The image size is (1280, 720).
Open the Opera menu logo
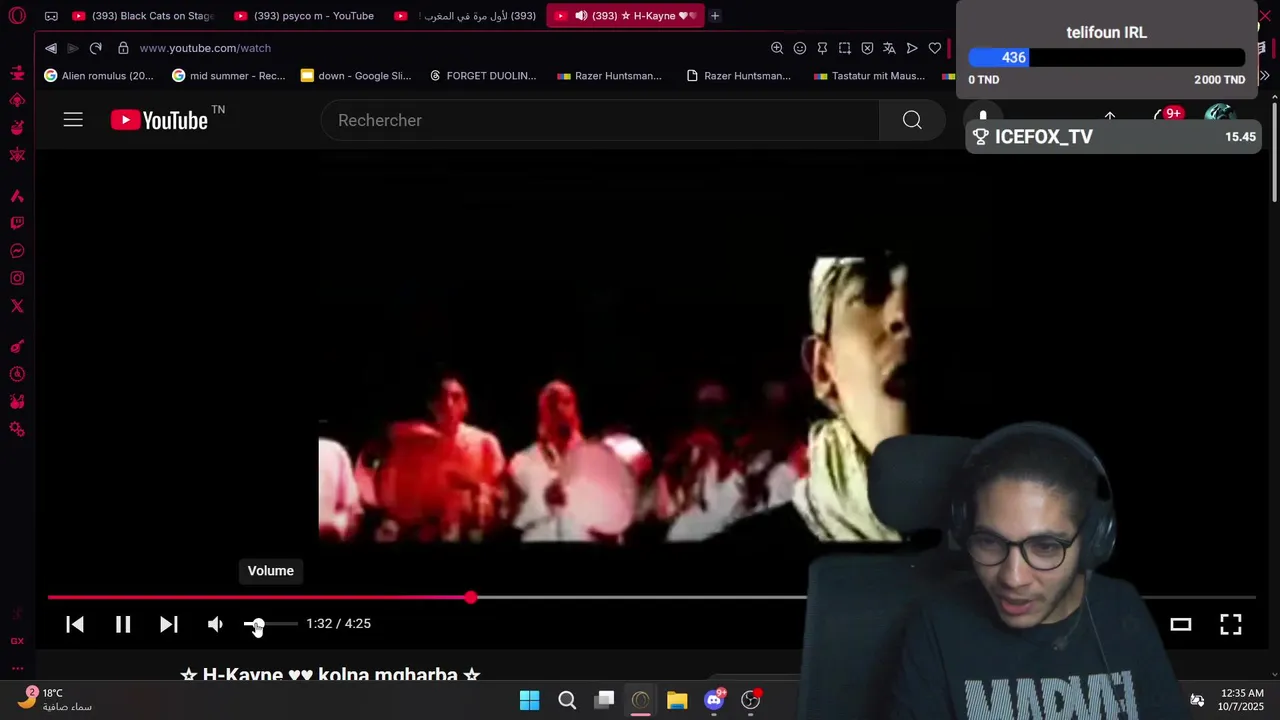click(x=16, y=16)
